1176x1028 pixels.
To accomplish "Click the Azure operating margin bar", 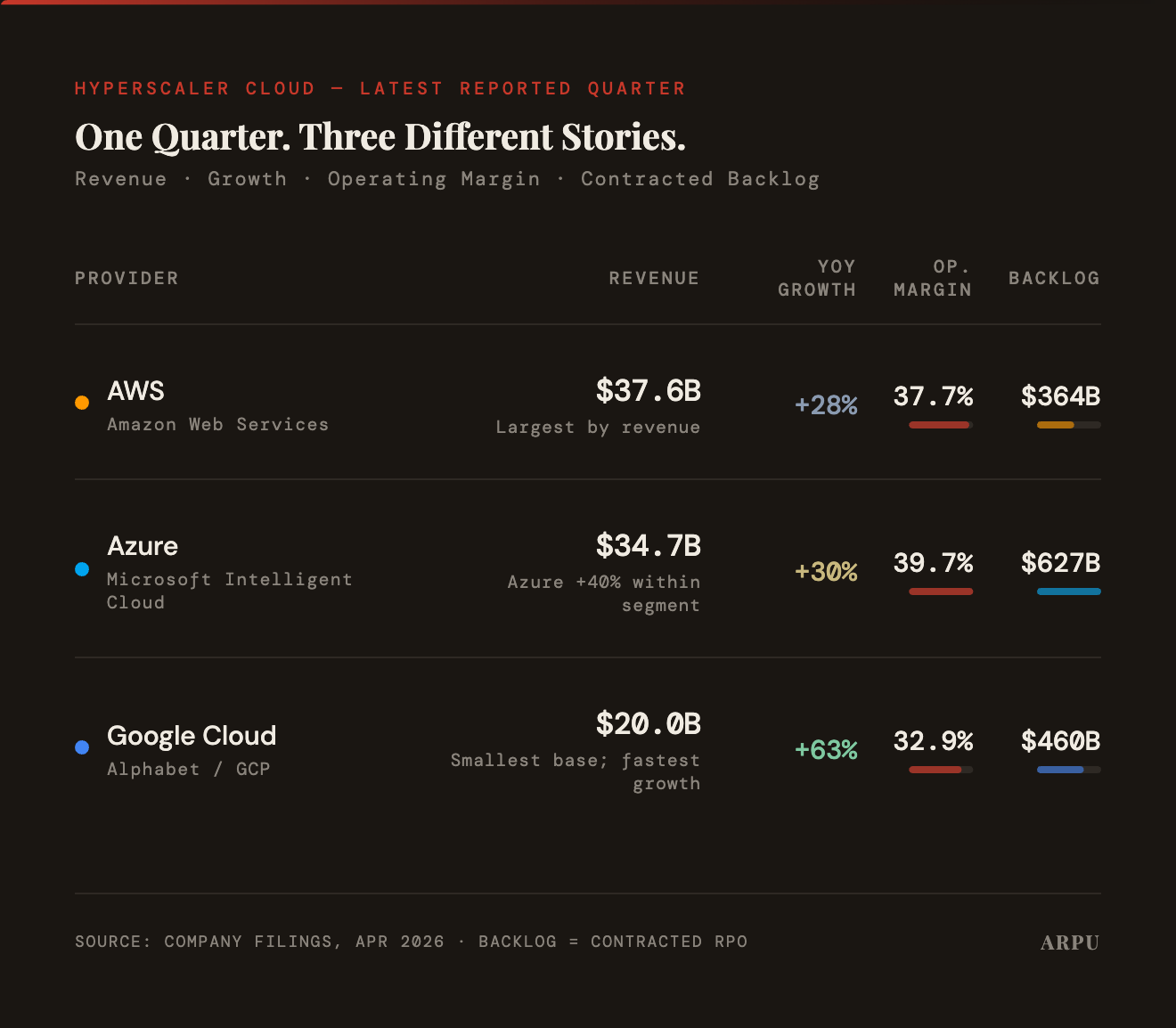I will [941, 592].
